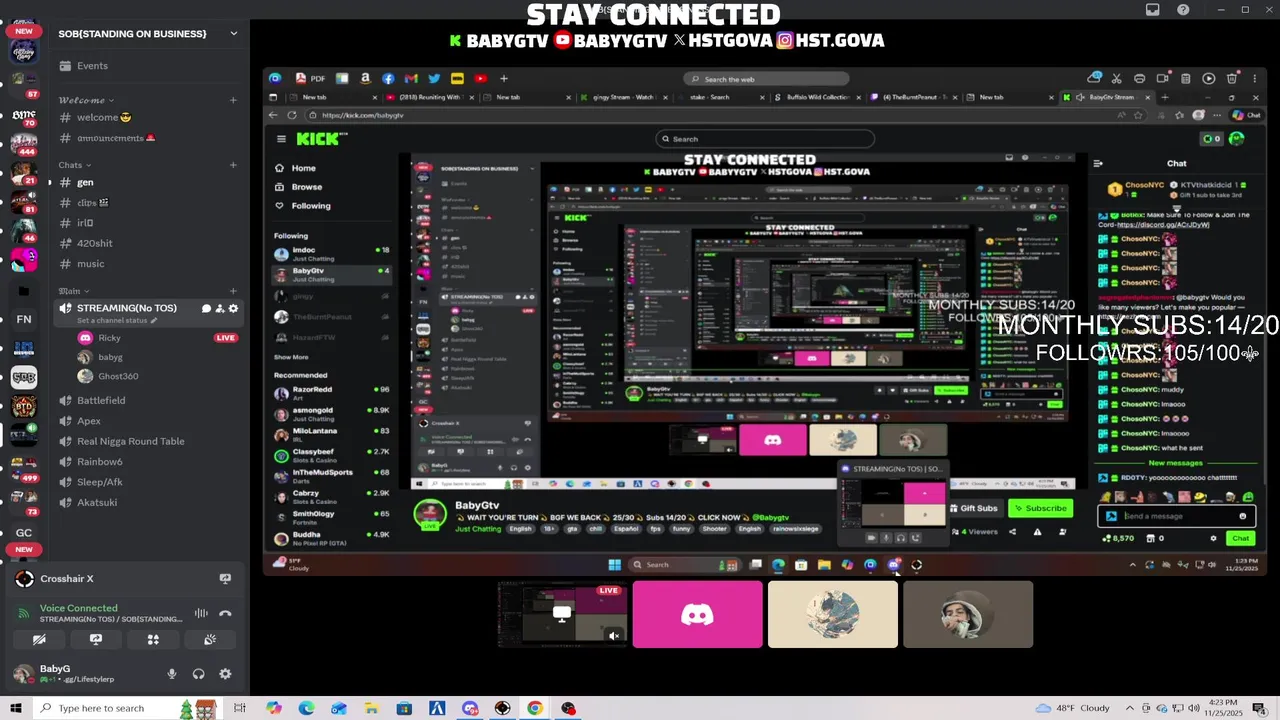Open the SOB{STANDING ON BUSINESS} server dropdown
The width and height of the screenshot is (1280, 720).
pyautogui.click(x=234, y=33)
